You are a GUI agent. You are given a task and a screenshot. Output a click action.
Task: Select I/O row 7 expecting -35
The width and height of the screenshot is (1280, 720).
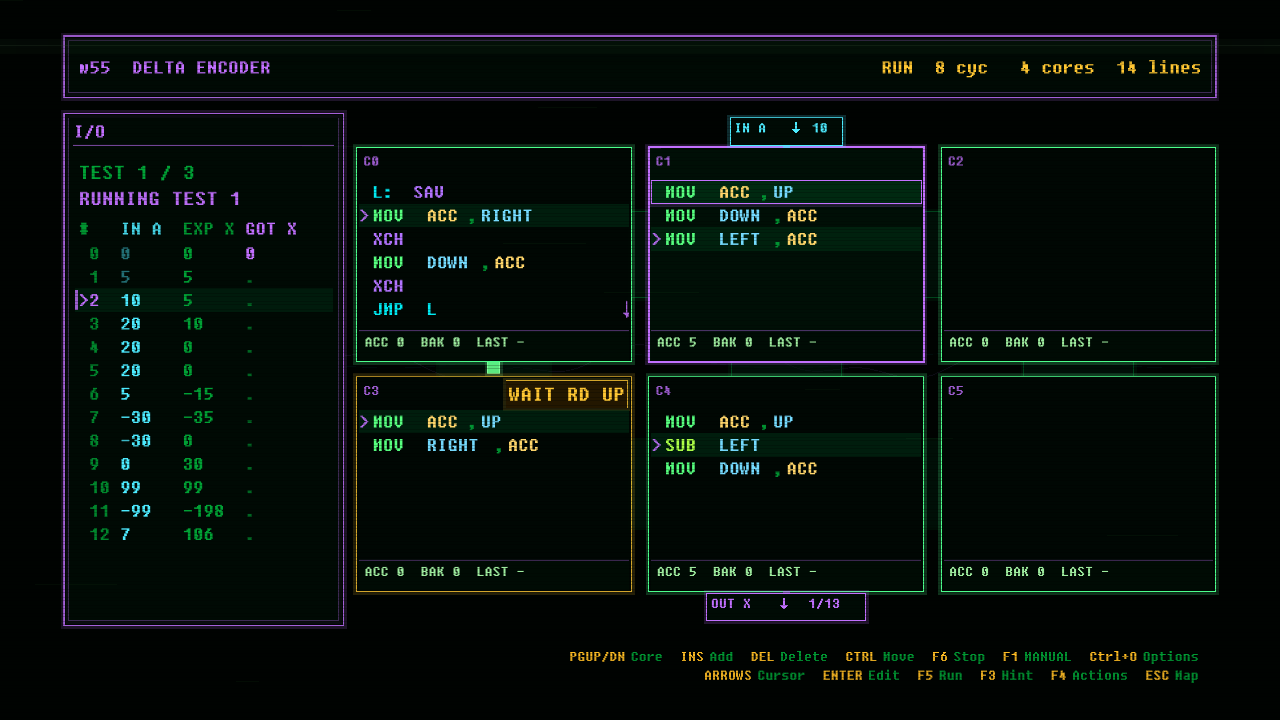204,417
